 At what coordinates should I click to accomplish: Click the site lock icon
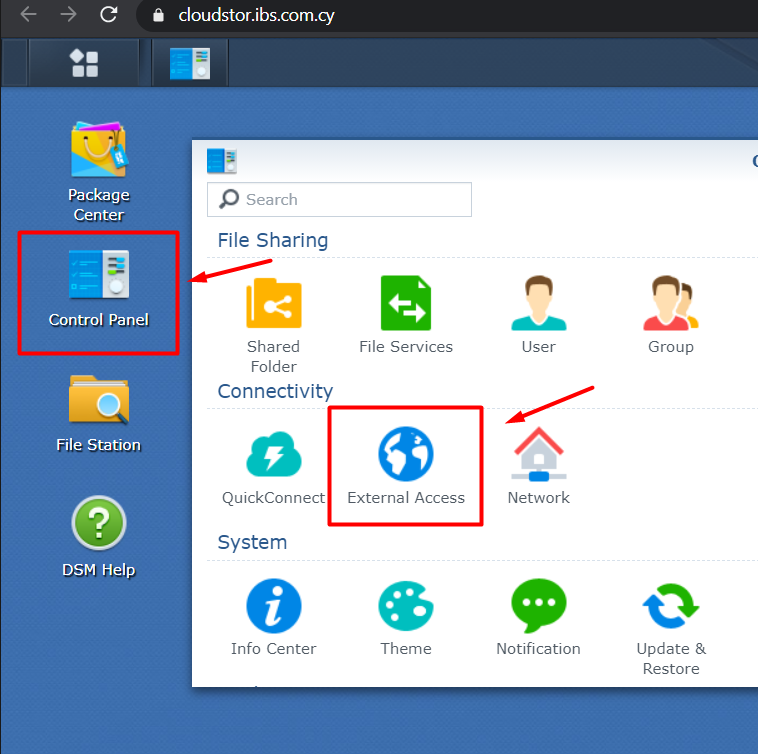pos(158,16)
